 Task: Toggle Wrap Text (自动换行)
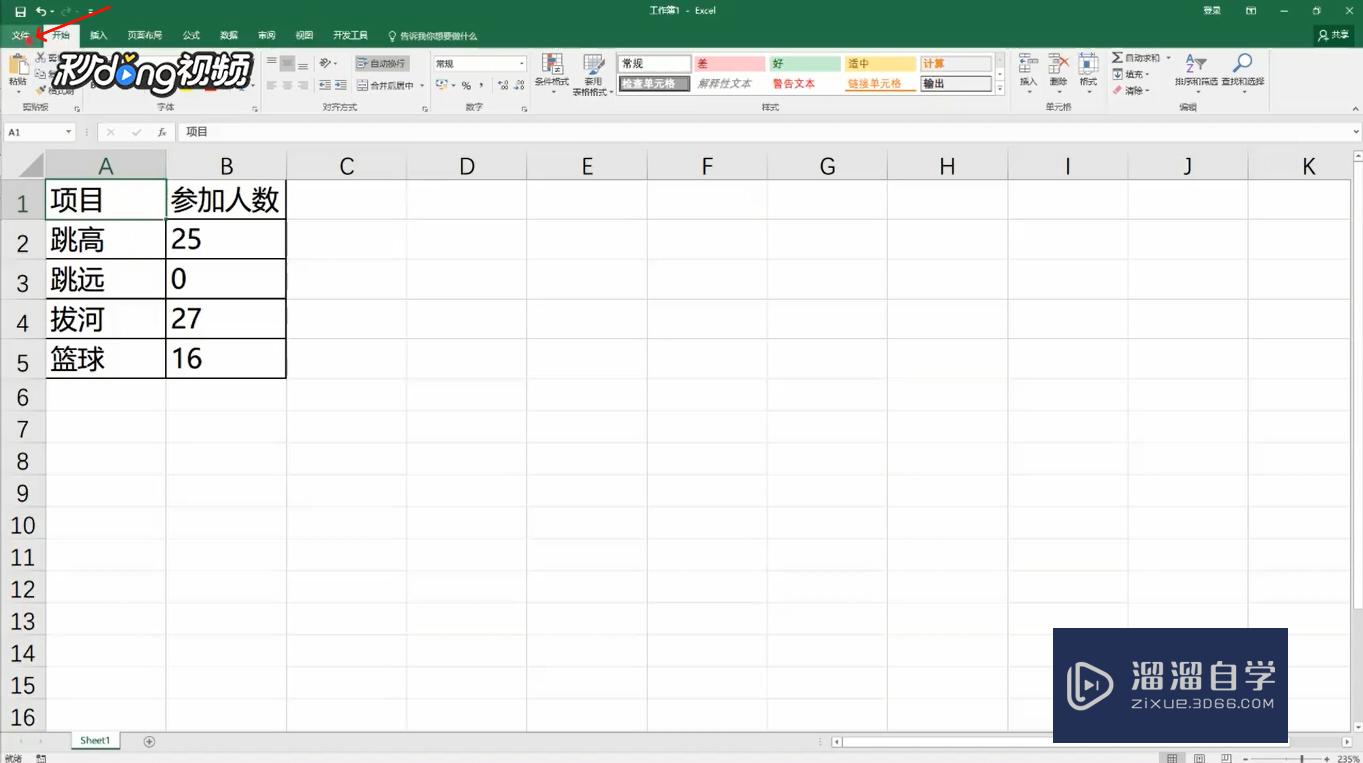(x=381, y=63)
